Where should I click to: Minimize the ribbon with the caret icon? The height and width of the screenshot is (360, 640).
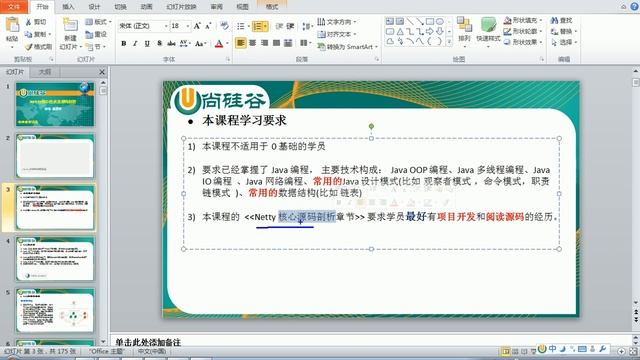[623, 7]
